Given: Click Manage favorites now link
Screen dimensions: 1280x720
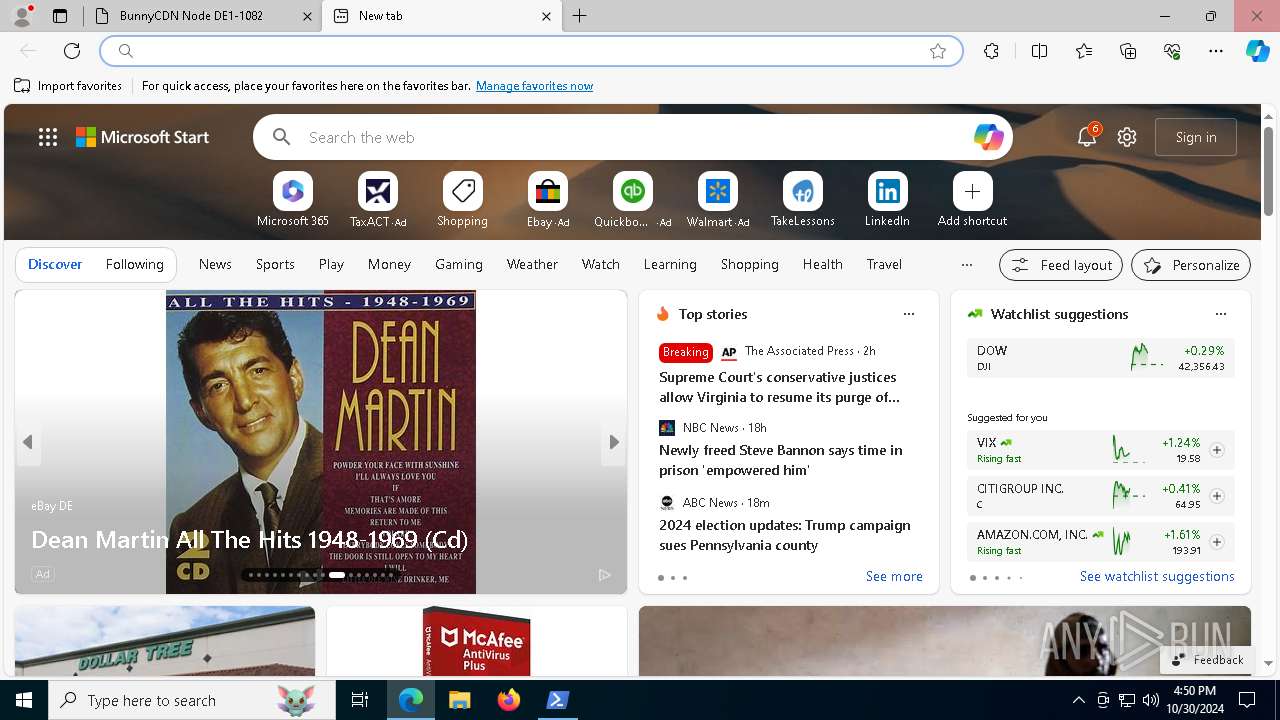Looking at the screenshot, I should tap(534, 86).
